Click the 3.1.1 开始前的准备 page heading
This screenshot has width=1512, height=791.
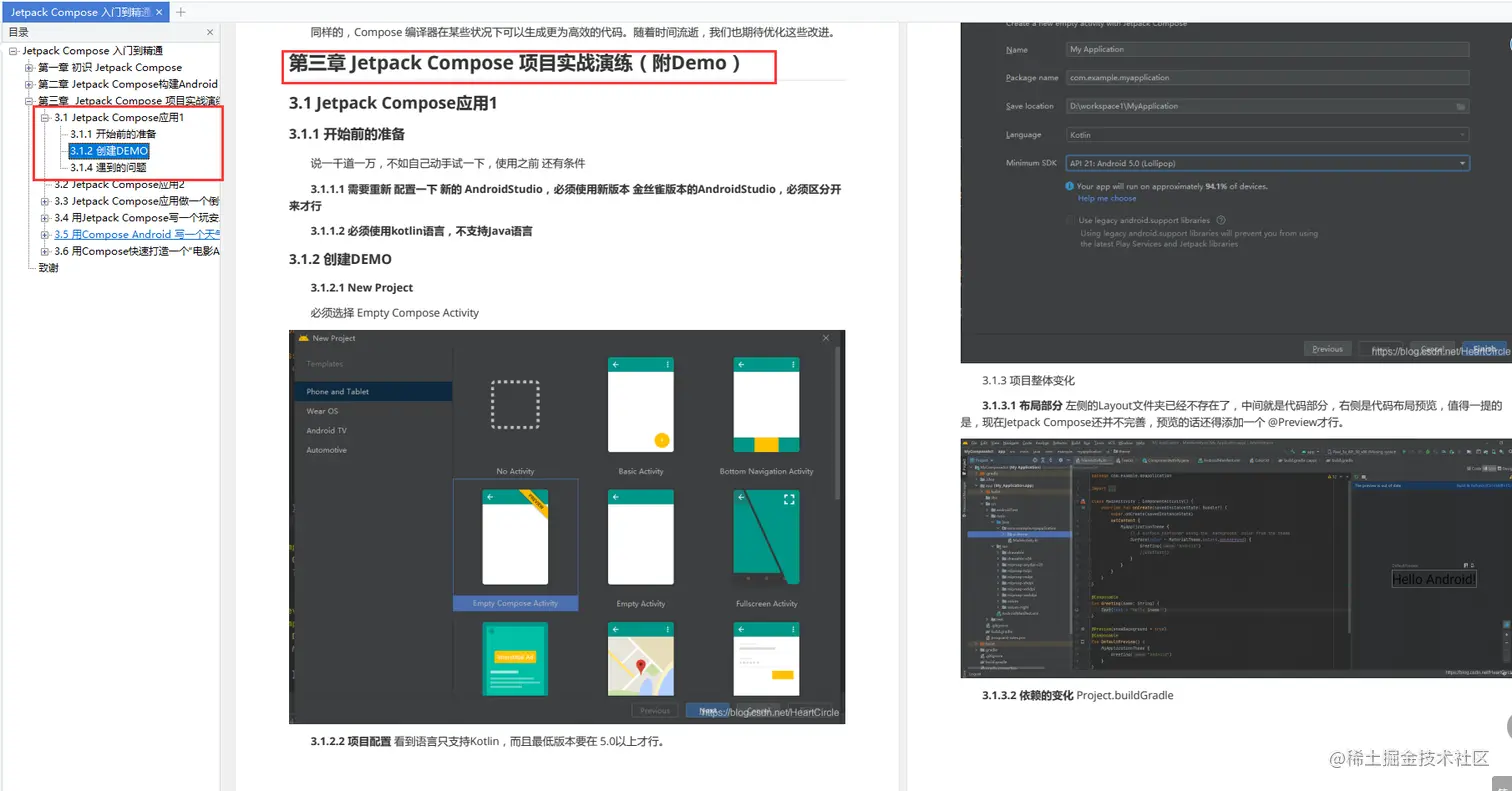click(x=347, y=134)
